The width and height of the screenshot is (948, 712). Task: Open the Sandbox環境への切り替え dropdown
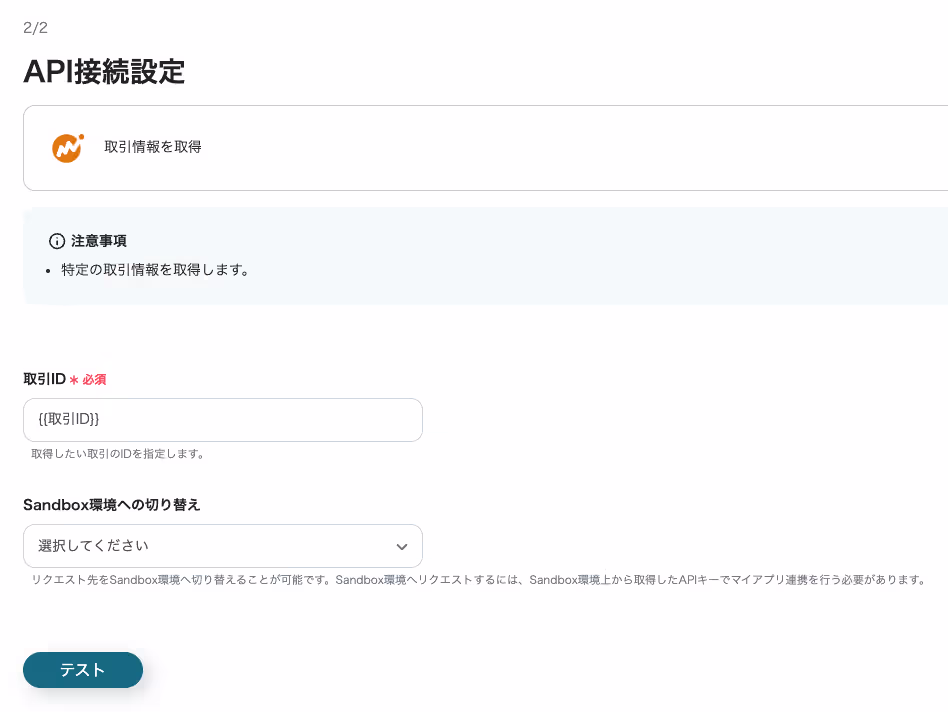222,546
